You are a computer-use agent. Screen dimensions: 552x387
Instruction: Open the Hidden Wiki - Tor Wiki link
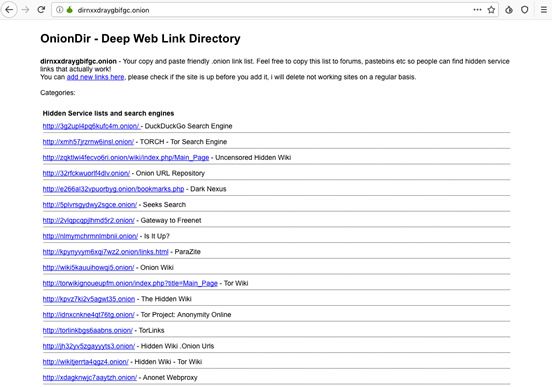click(x=86, y=362)
